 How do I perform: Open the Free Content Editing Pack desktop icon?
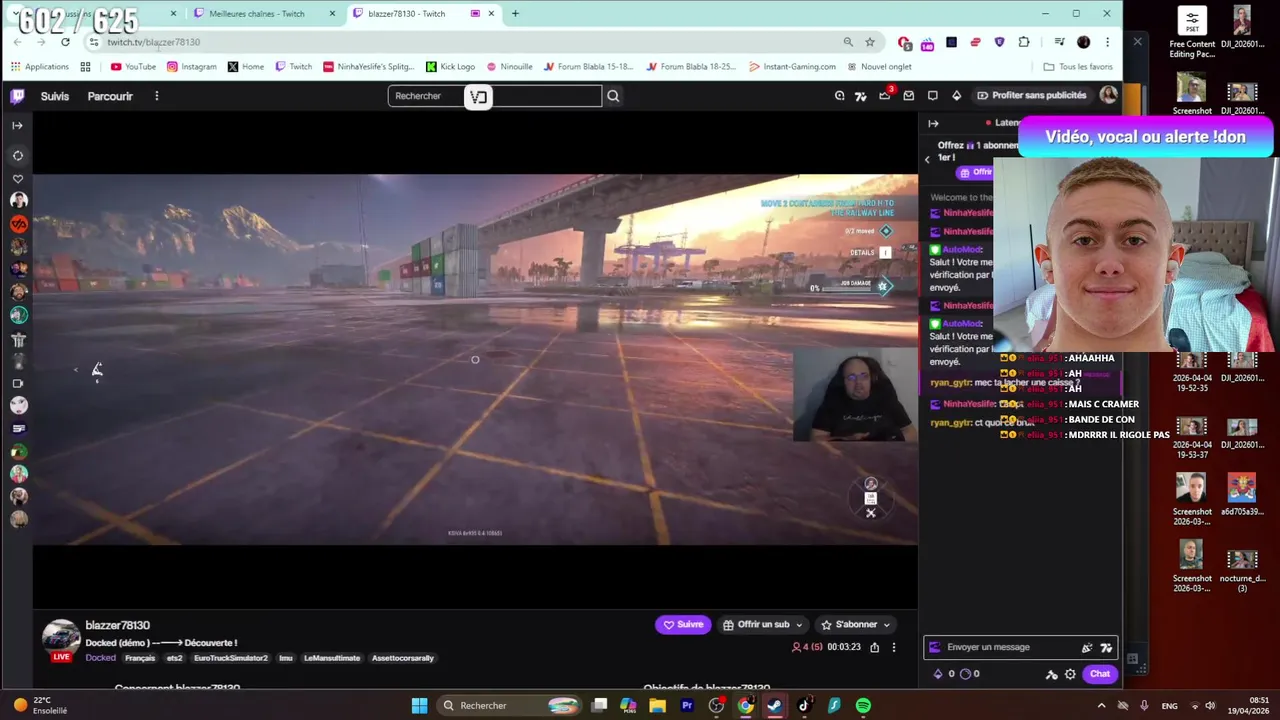(x=1192, y=33)
